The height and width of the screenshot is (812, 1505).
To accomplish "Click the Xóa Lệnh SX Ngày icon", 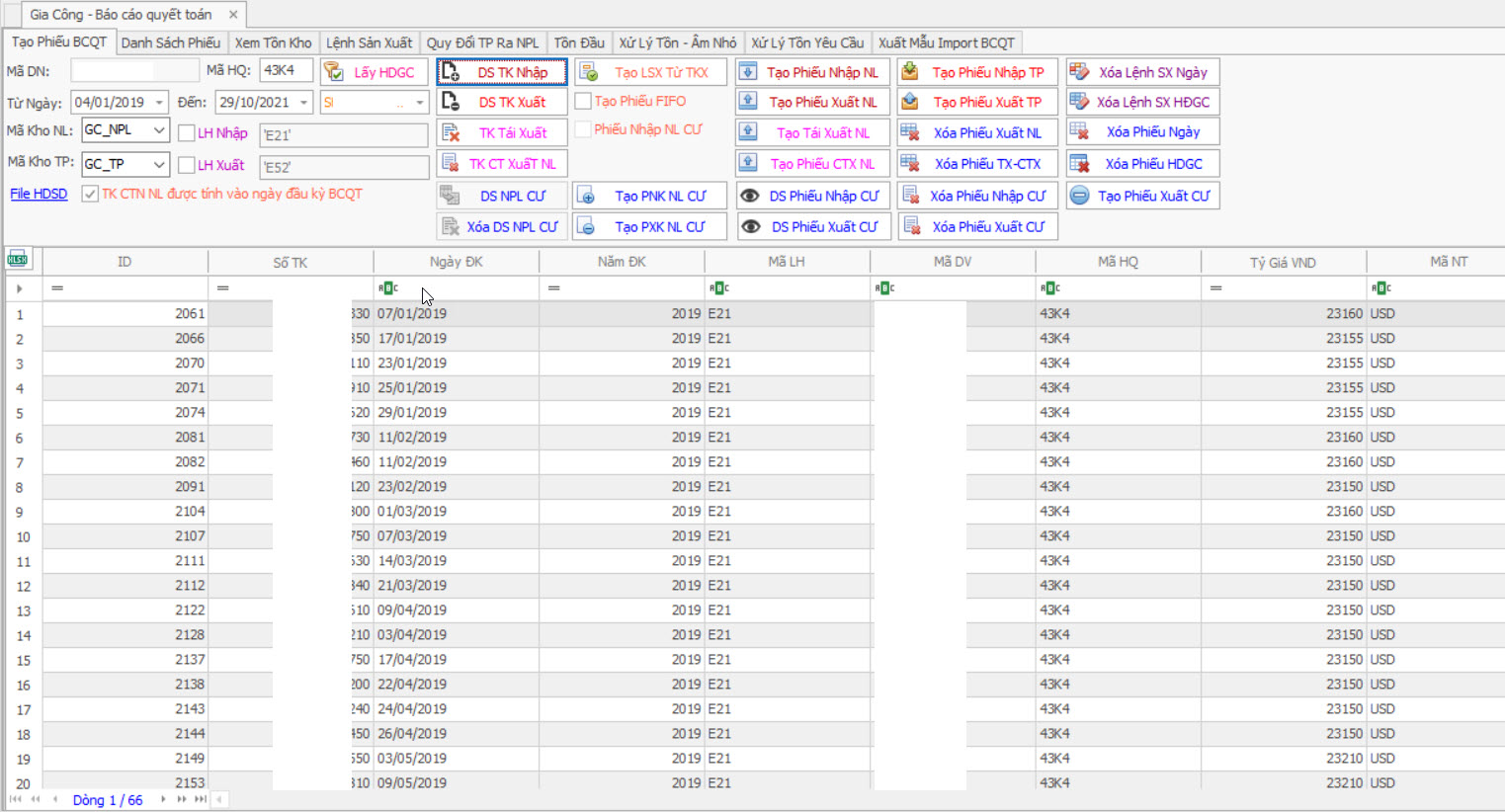I will [x=1079, y=72].
